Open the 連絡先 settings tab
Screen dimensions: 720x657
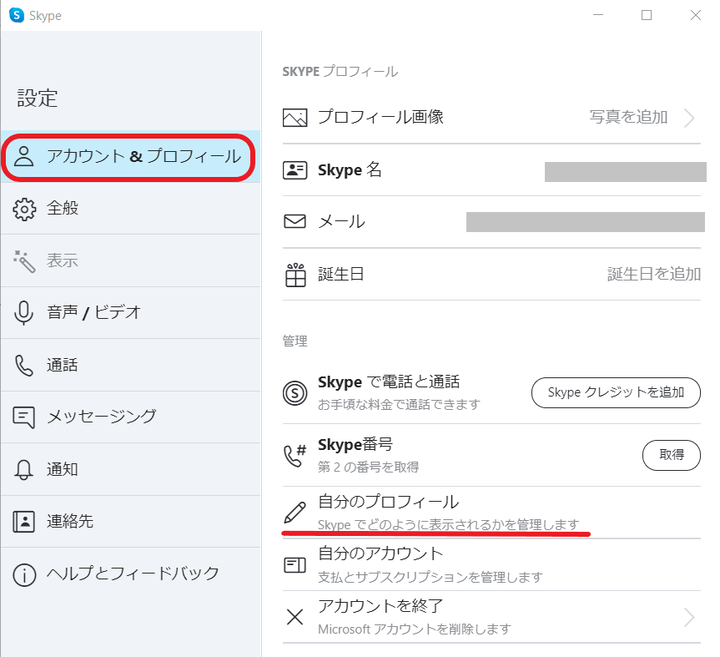pyautogui.click(x=130, y=522)
